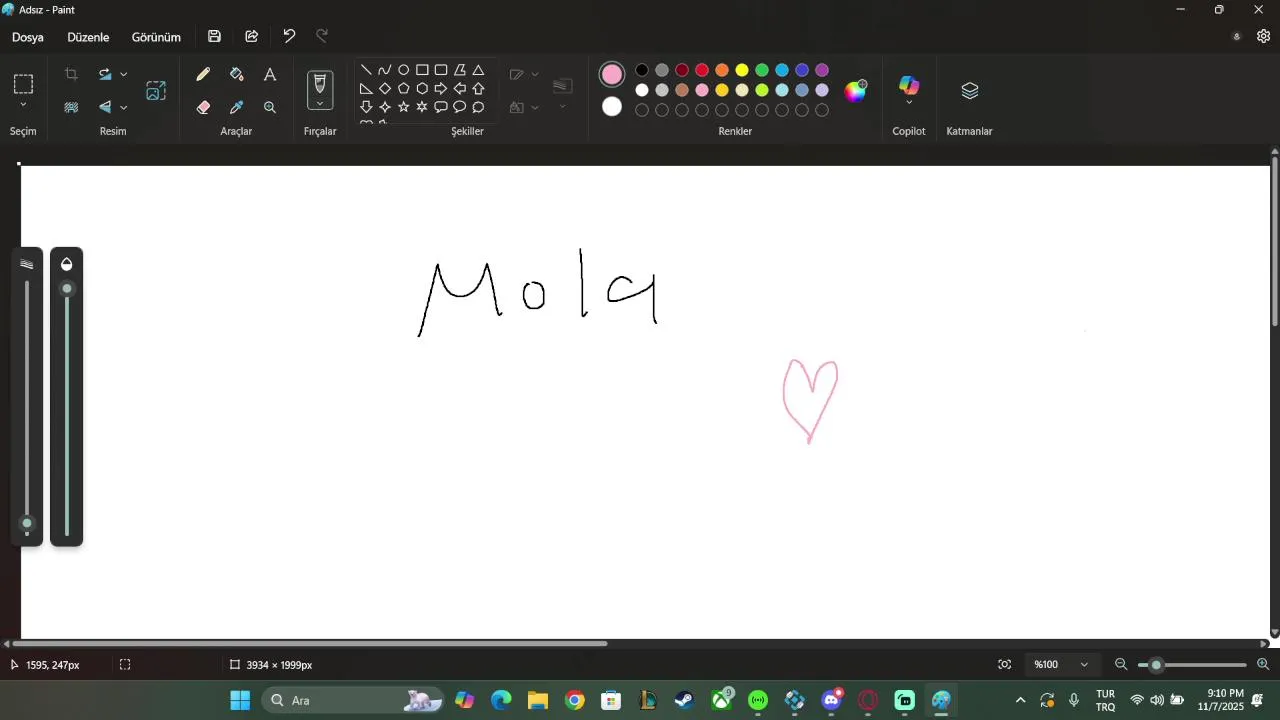Viewport: 1280px width, 720px height.
Task: Select the Eraser tool
Action: [203, 107]
